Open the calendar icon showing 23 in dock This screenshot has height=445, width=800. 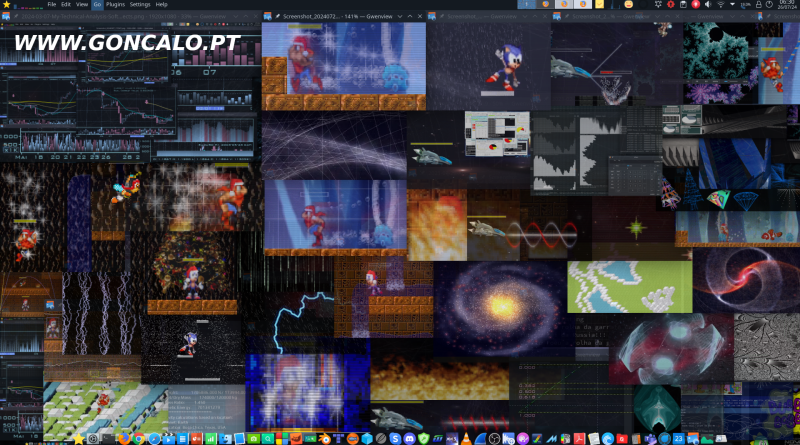(677, 438)
